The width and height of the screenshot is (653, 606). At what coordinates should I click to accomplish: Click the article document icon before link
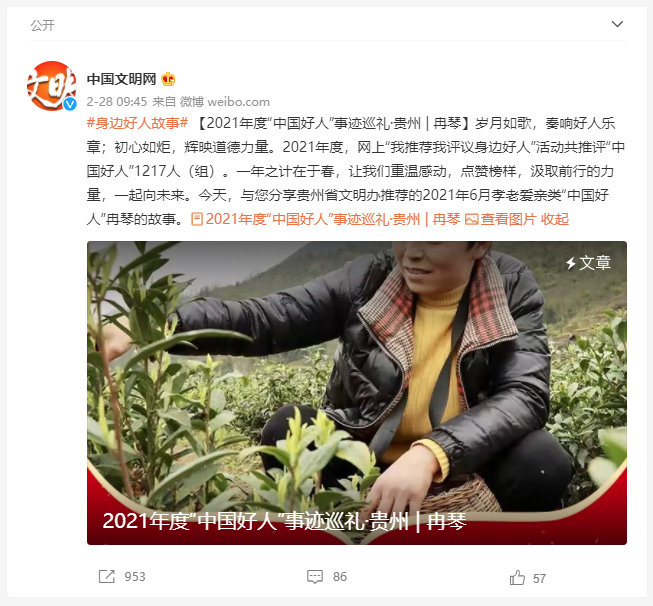[x=197, y=219]
